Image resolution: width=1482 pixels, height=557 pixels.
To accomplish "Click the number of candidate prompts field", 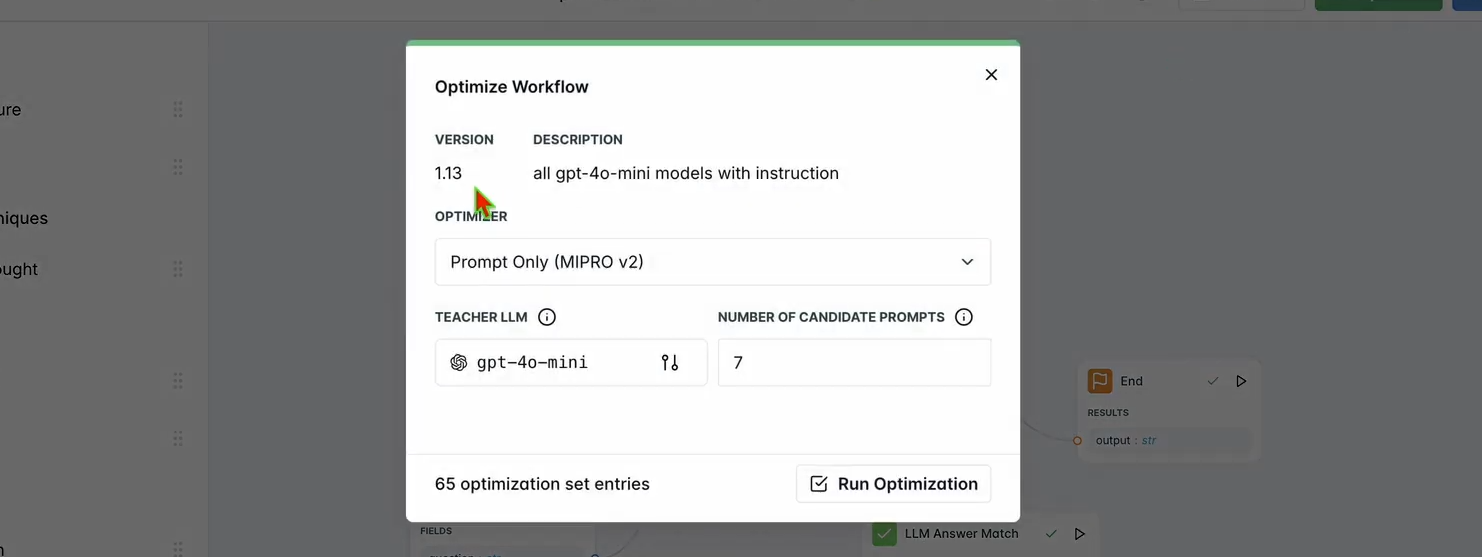I will (854, 362).
